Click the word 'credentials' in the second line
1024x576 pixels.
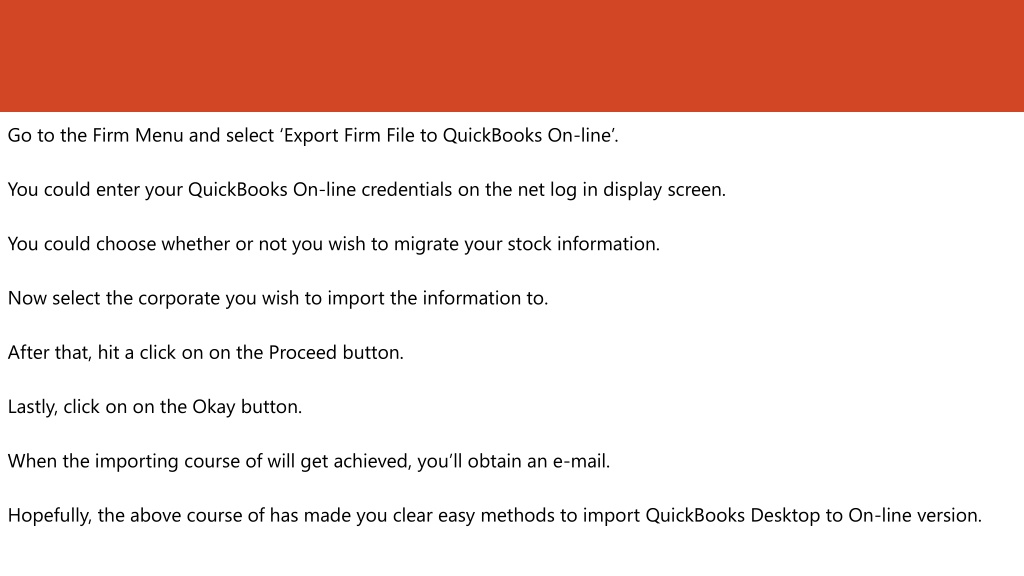(406, 190)
